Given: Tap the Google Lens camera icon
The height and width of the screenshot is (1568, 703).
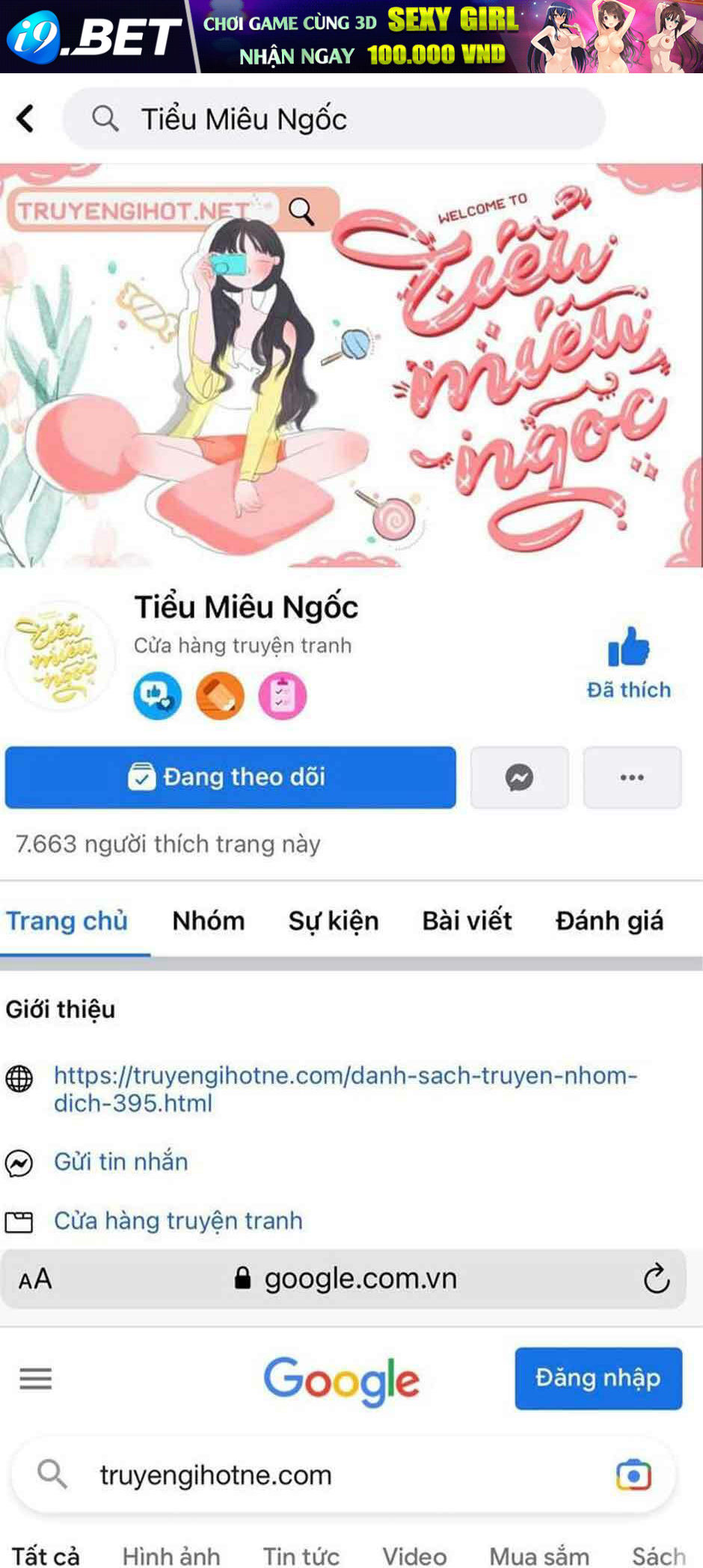Looking at the screenshot, I should (x=633, y=1475).
